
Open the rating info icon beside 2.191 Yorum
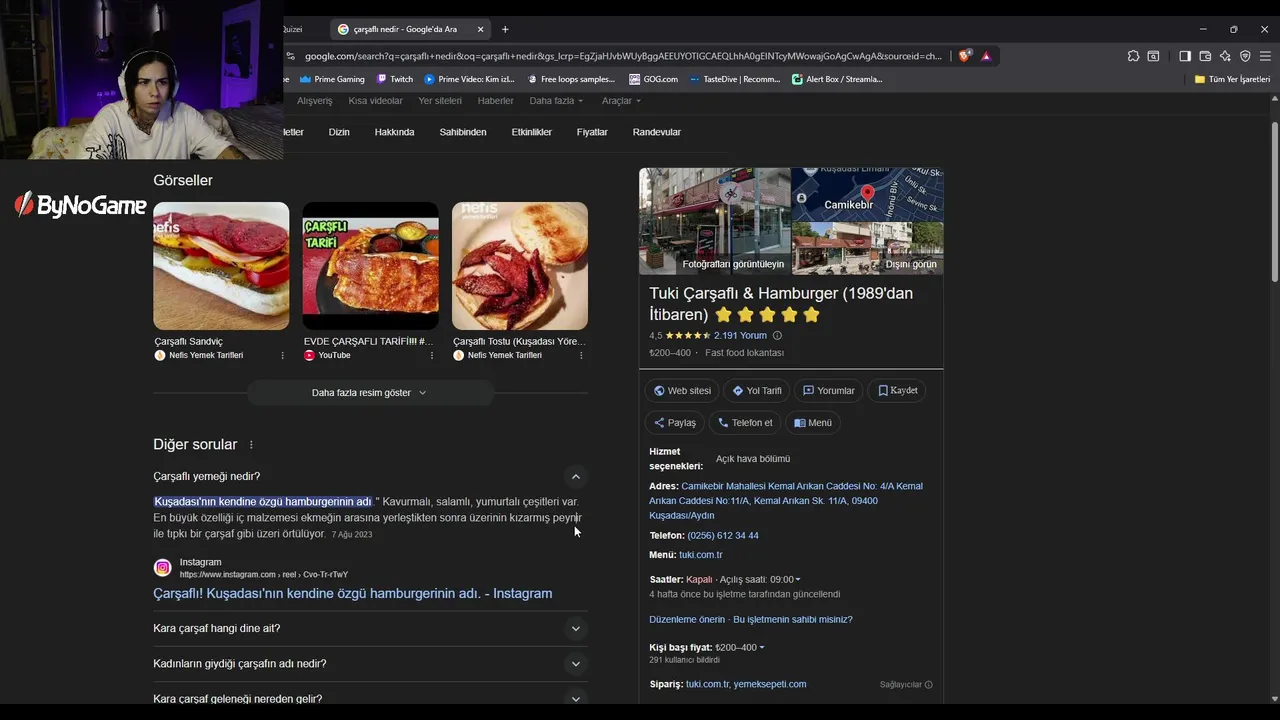click(x=777, y=336)
